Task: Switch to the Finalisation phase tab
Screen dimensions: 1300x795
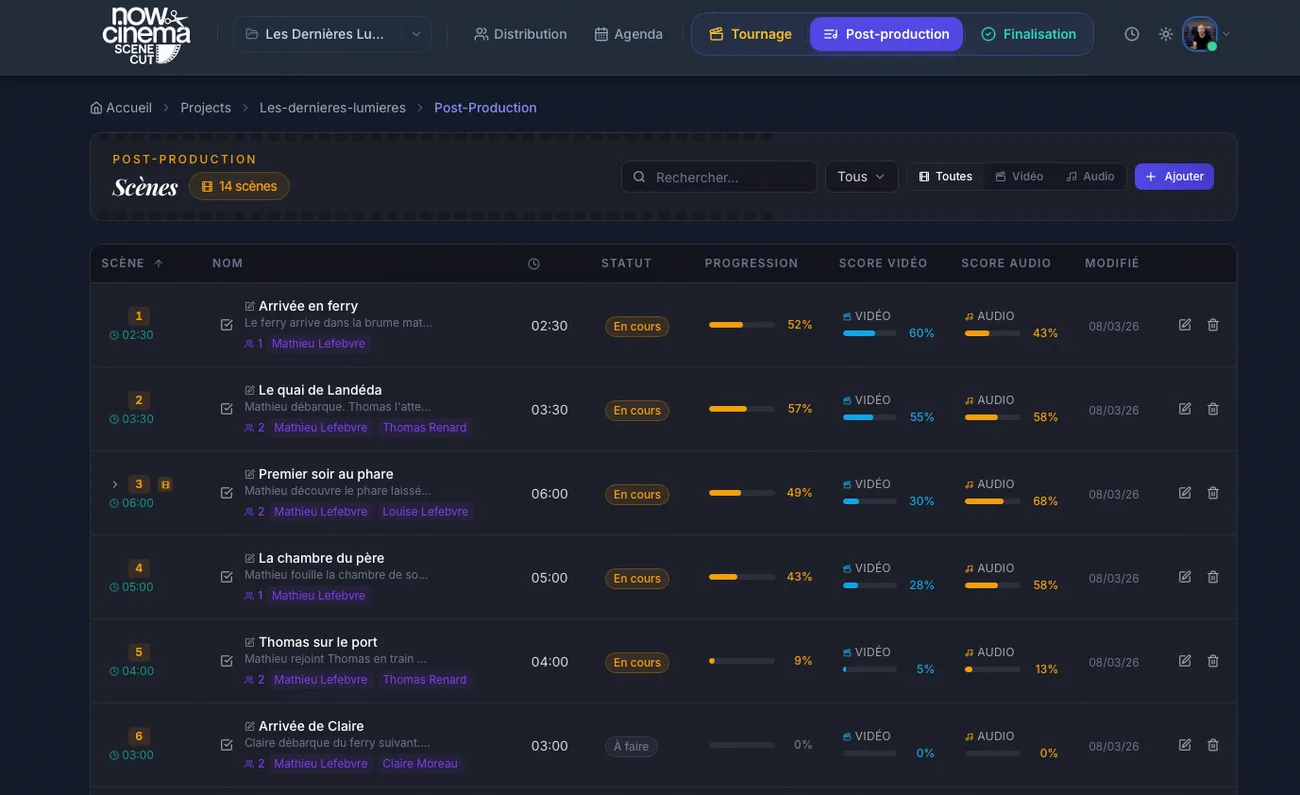Action: pos(1029,34)
